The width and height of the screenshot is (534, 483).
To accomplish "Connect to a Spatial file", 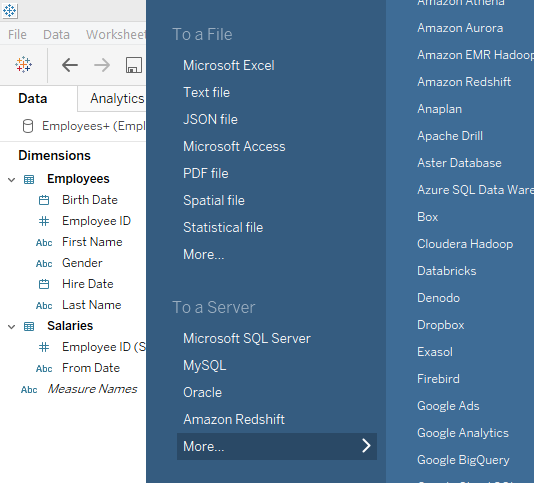I will click(x=214, y=200).
